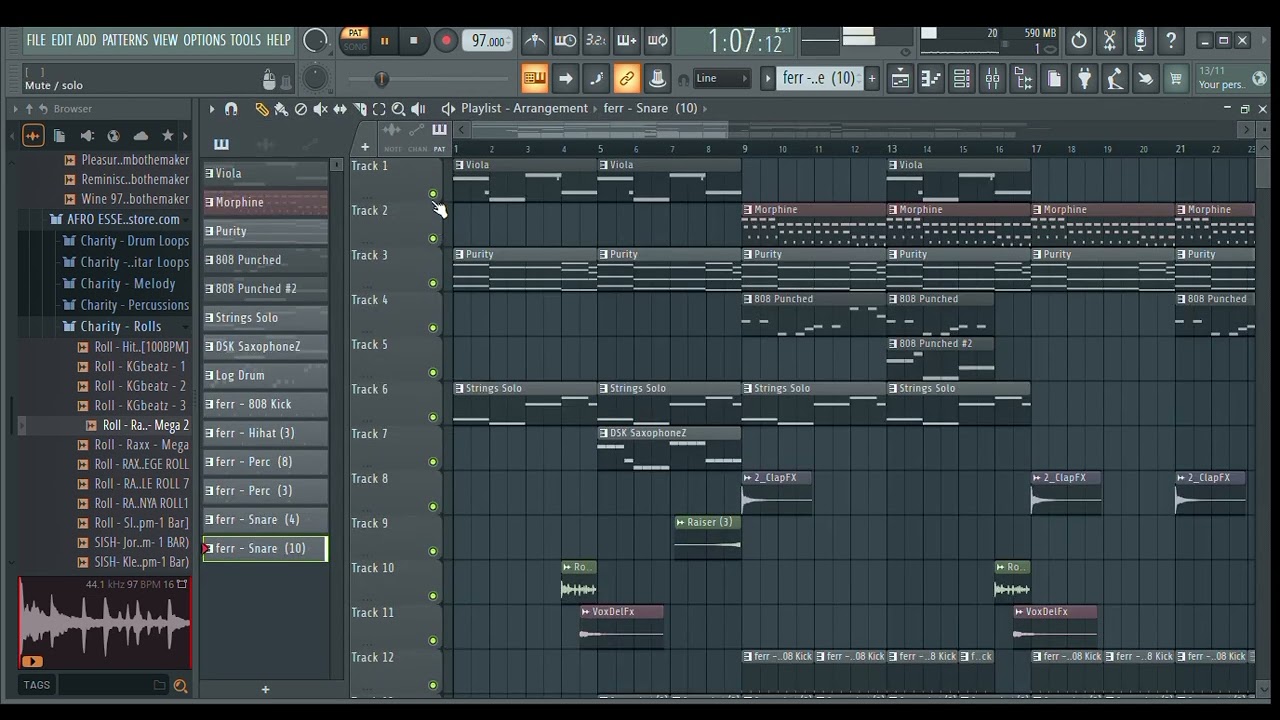This screenshot has height=720, width=1280.
Task: Toggle the countdown before recording button
Action: (x=596, y=41)
